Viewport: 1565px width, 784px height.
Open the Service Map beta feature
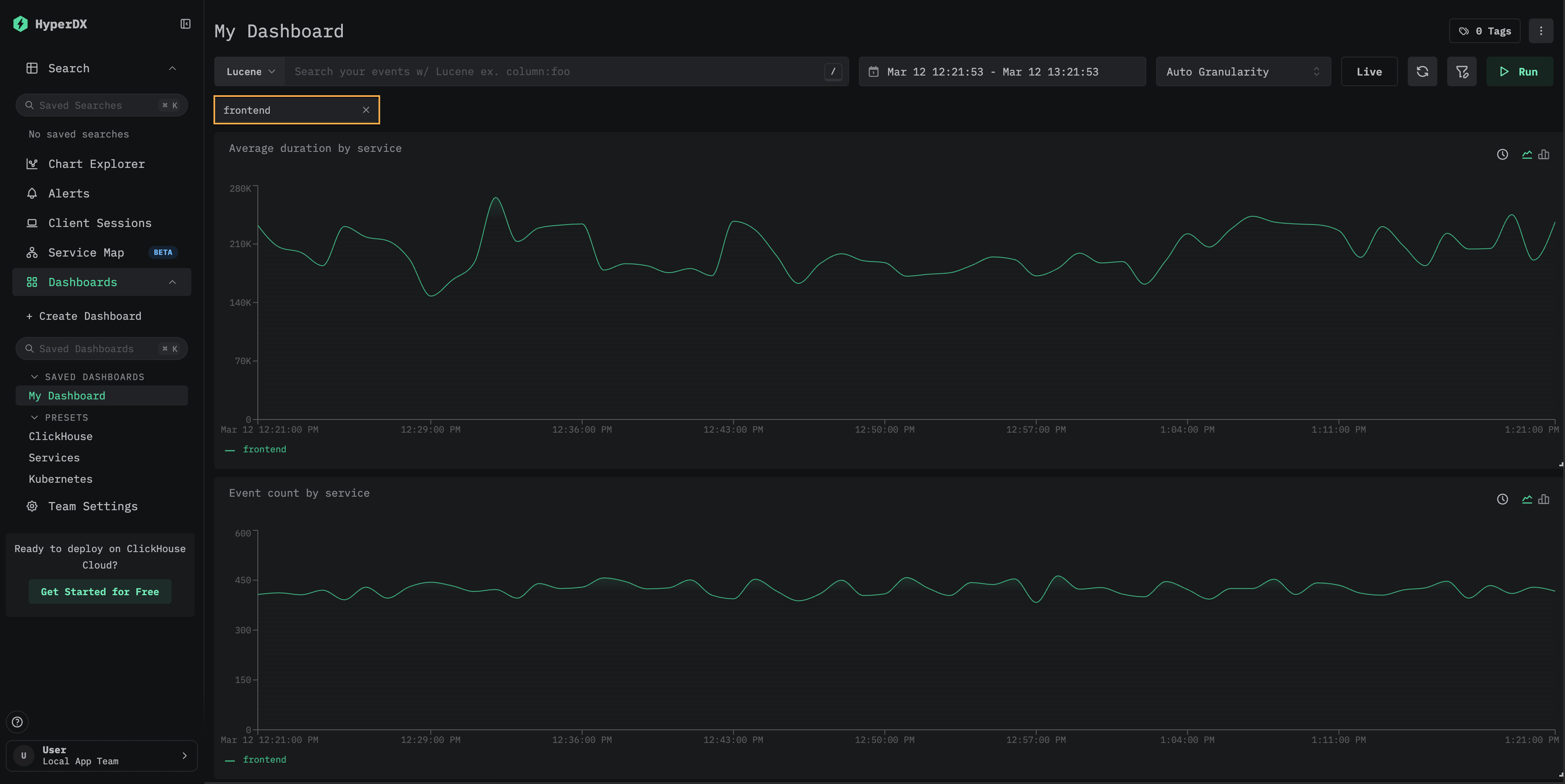click(86, 252)
